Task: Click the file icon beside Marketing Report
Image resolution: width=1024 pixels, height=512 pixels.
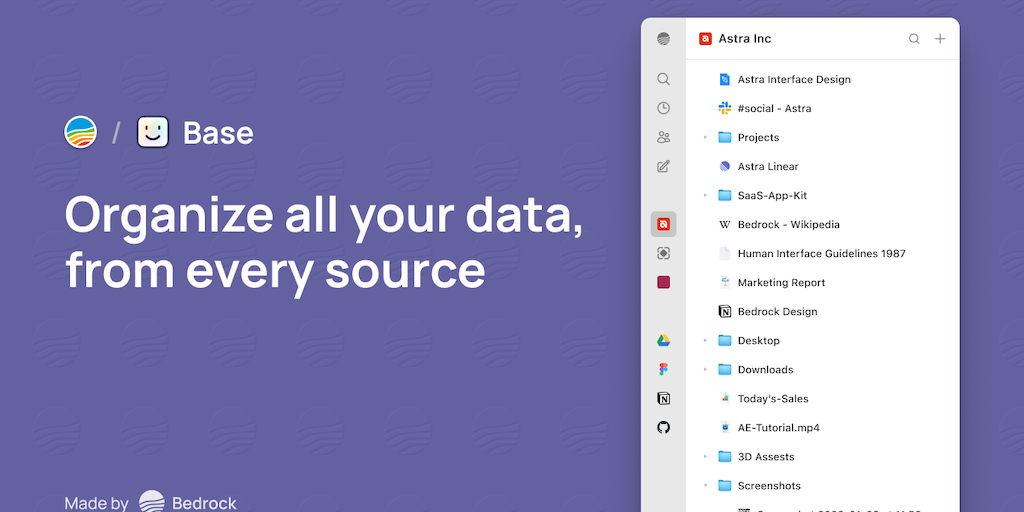Action: tap(724, 282)
